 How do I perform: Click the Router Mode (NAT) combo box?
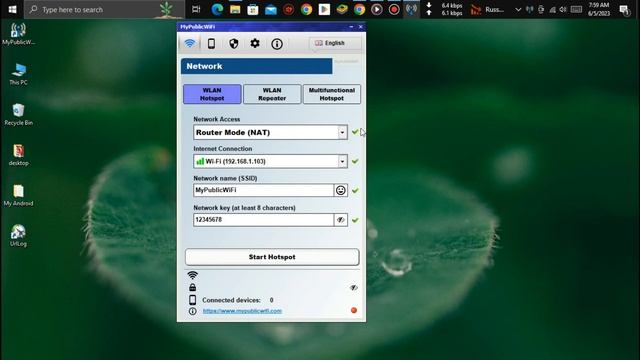click(x=270, y=132)
